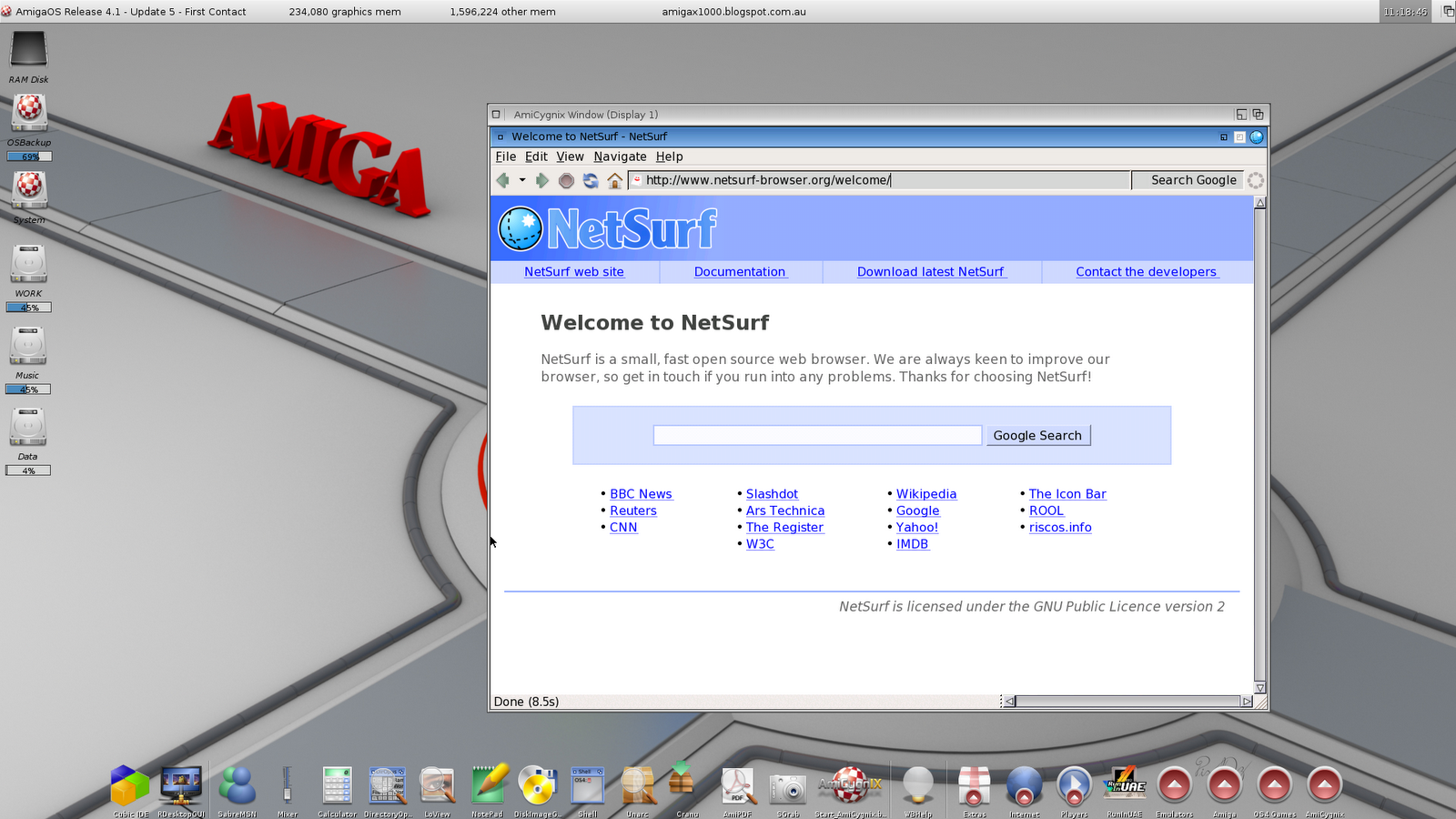
Task: Open the Documentation link
Action: [740, 271]
